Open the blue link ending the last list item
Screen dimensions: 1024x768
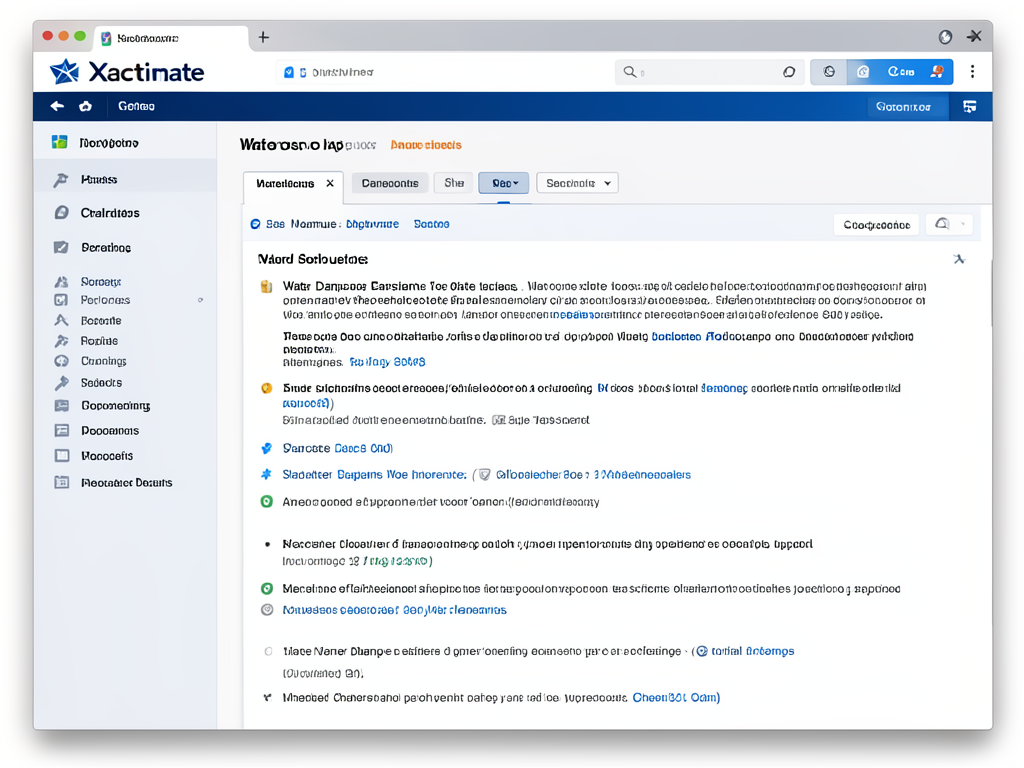pyautogui.click(x=676, y=698)
